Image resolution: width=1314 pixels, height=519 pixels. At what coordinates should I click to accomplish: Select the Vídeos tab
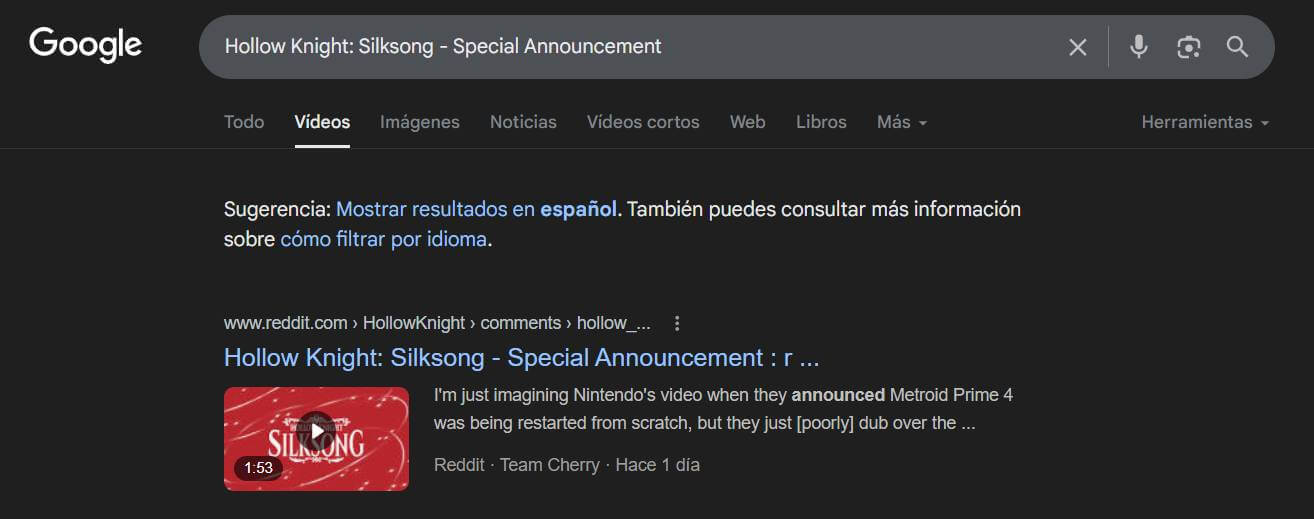[x=322, y=122]
